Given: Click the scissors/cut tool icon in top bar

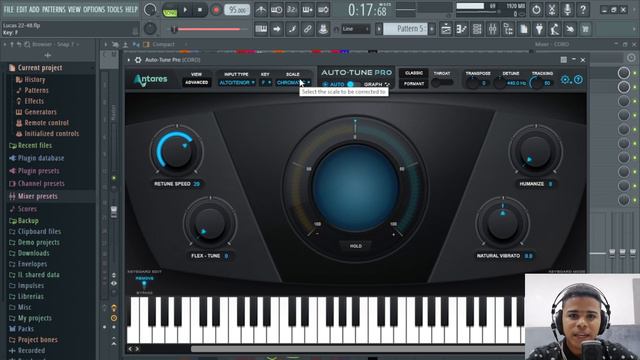Looking at the screenshot, I should coord(552,9).
